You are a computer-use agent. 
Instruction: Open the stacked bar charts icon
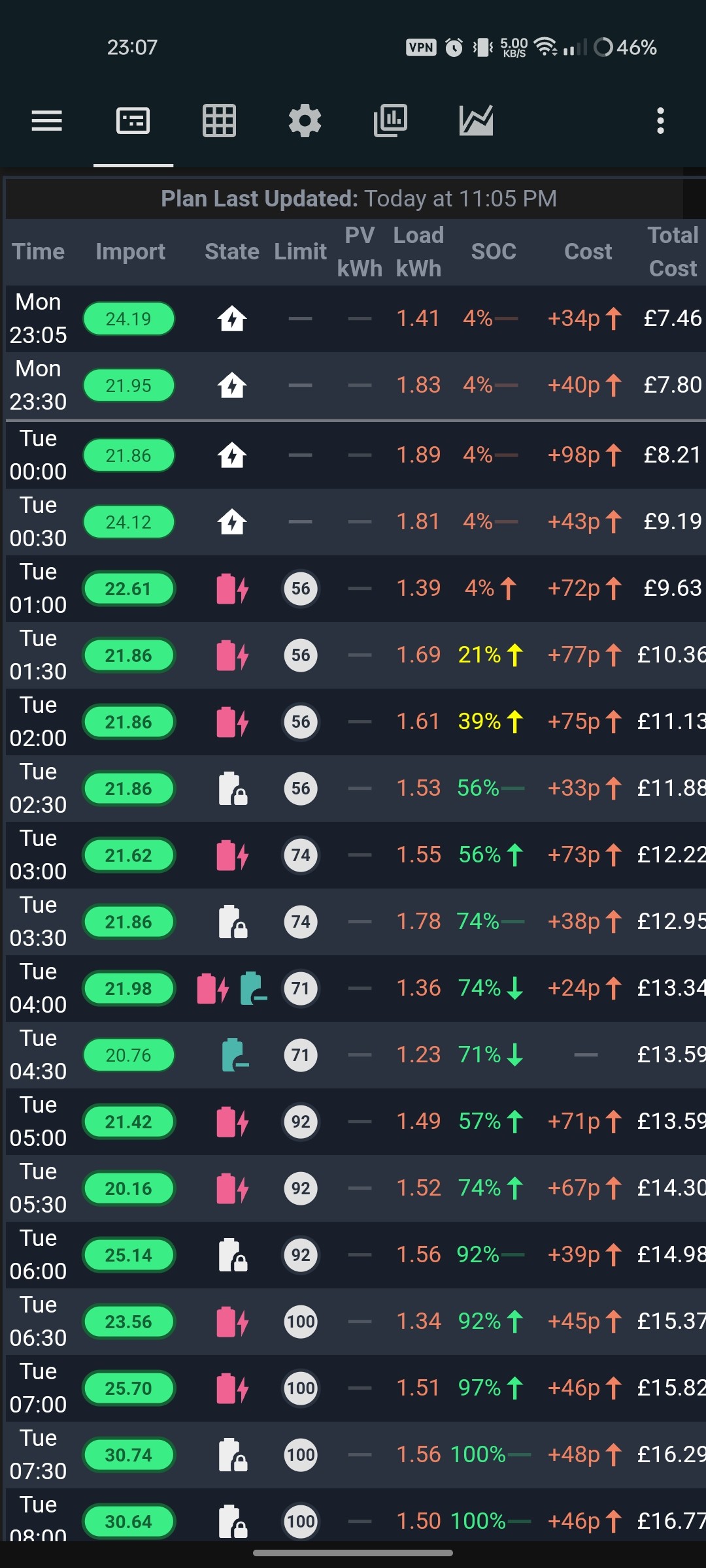coord(390,121)
